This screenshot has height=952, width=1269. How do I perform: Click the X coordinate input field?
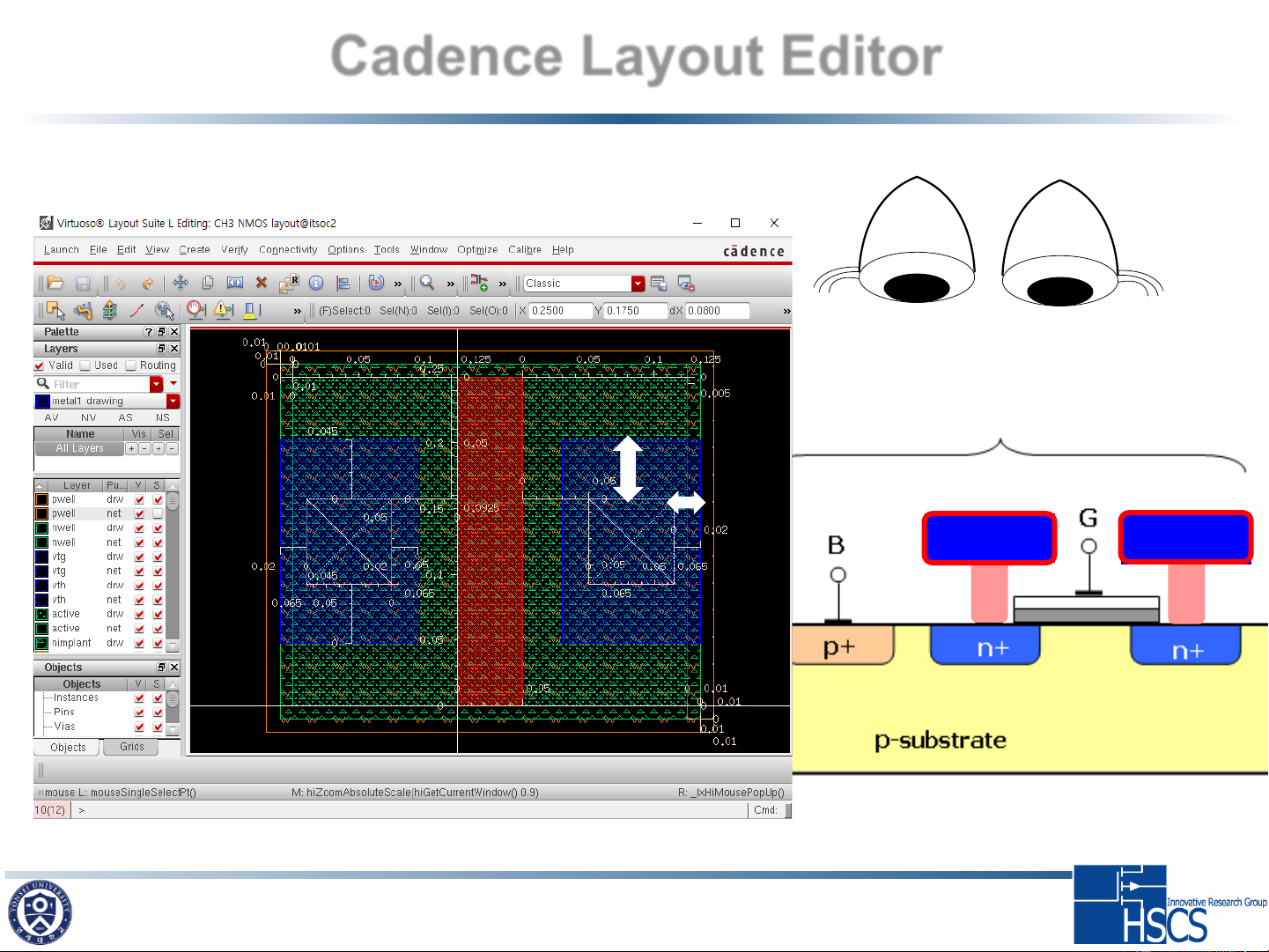pyautogui.click(x=560, y=311)
